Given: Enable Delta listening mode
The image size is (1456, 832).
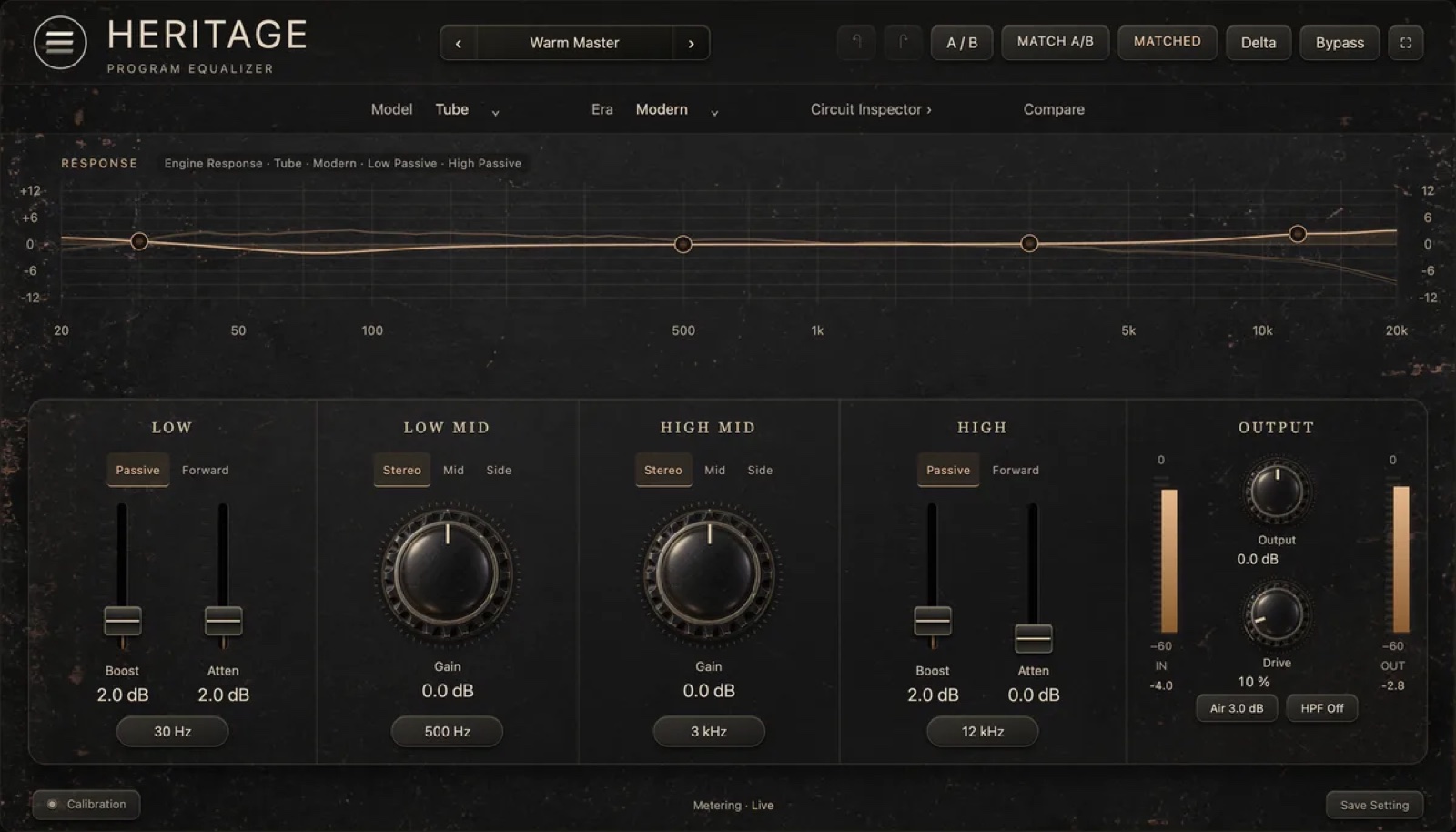Looking at the screenshot, I should click(x=1259, y=42).
